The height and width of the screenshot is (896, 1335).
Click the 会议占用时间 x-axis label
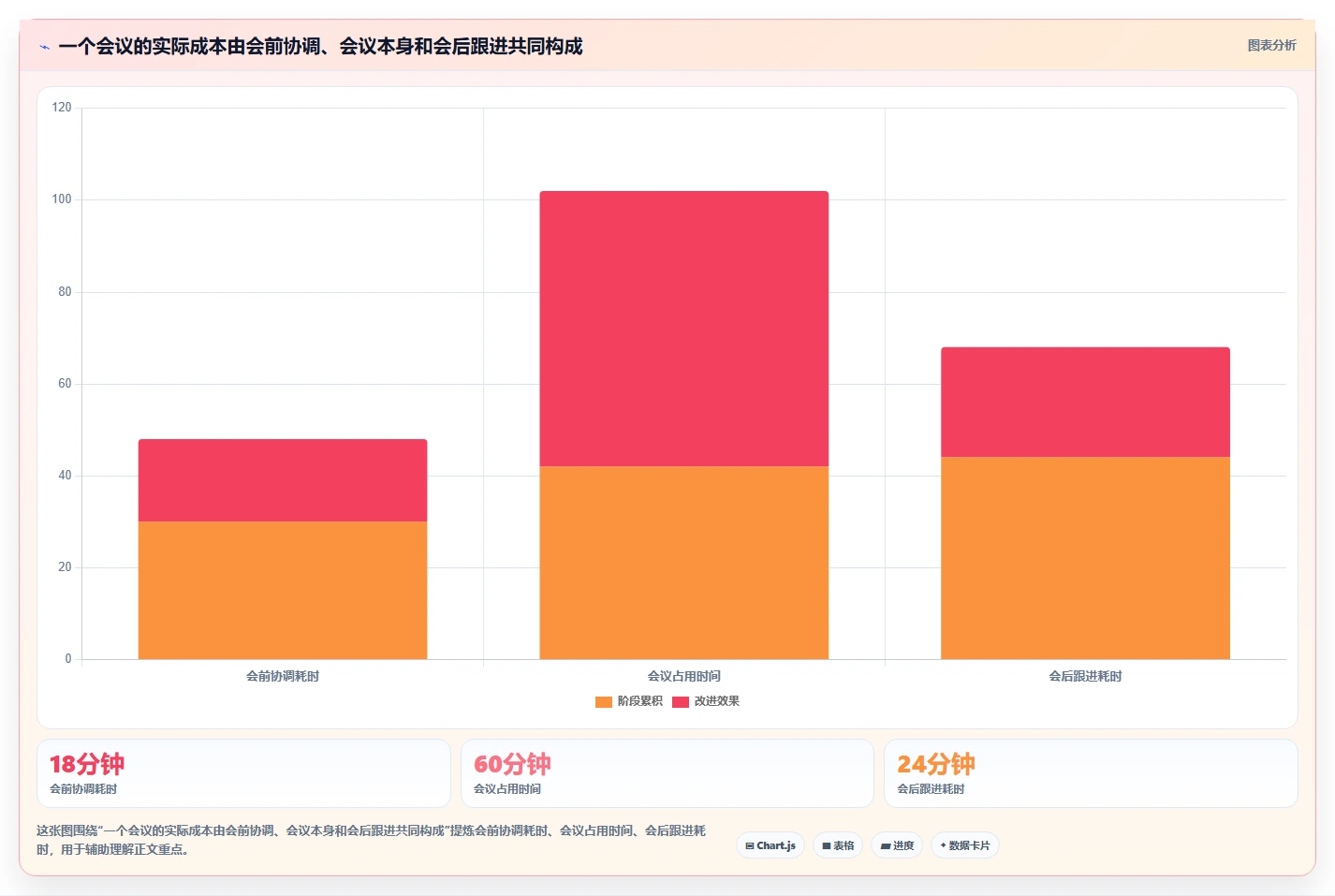pos(684,676)
